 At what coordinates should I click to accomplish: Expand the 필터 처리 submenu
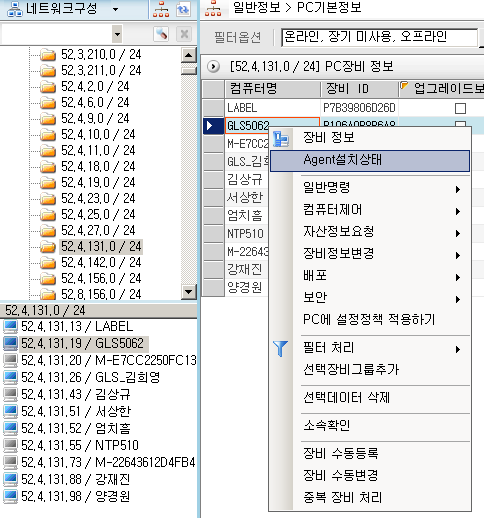coord(370,348)
